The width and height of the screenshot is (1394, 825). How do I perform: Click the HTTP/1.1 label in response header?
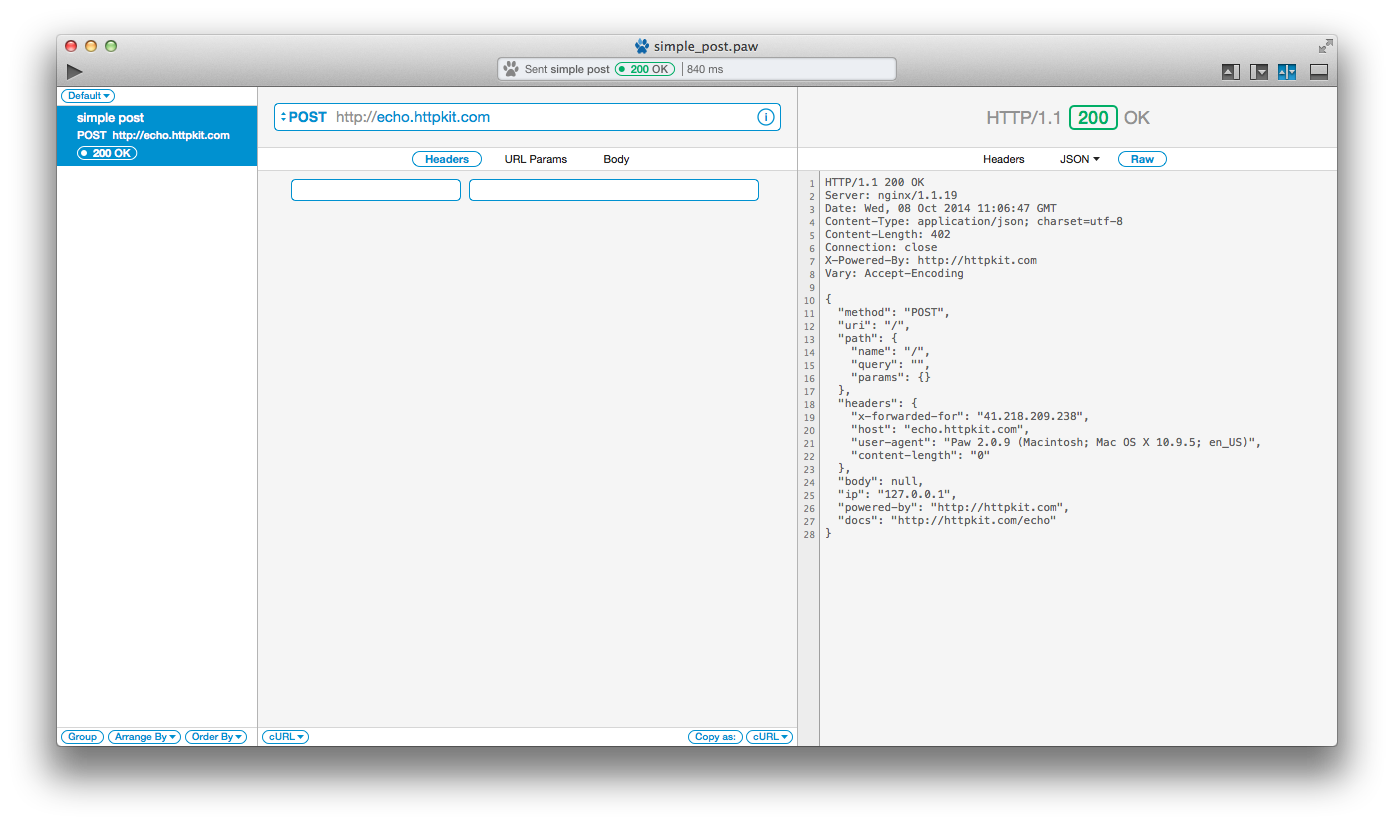pos(1023,117)
